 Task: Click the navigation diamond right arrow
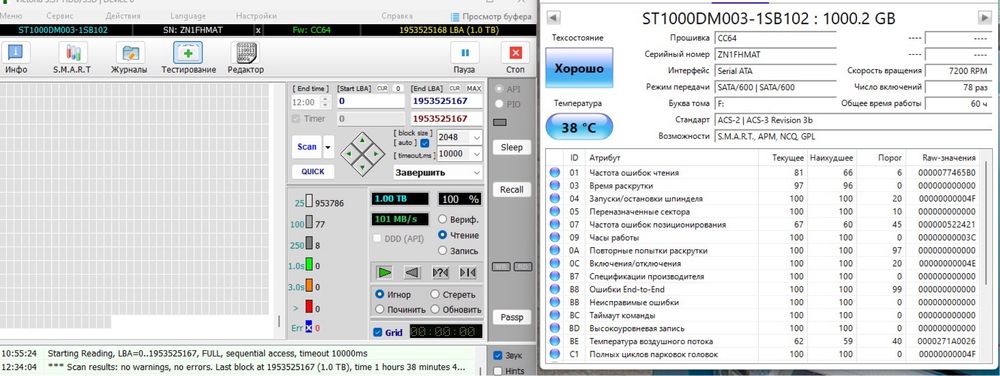(376, 153)
